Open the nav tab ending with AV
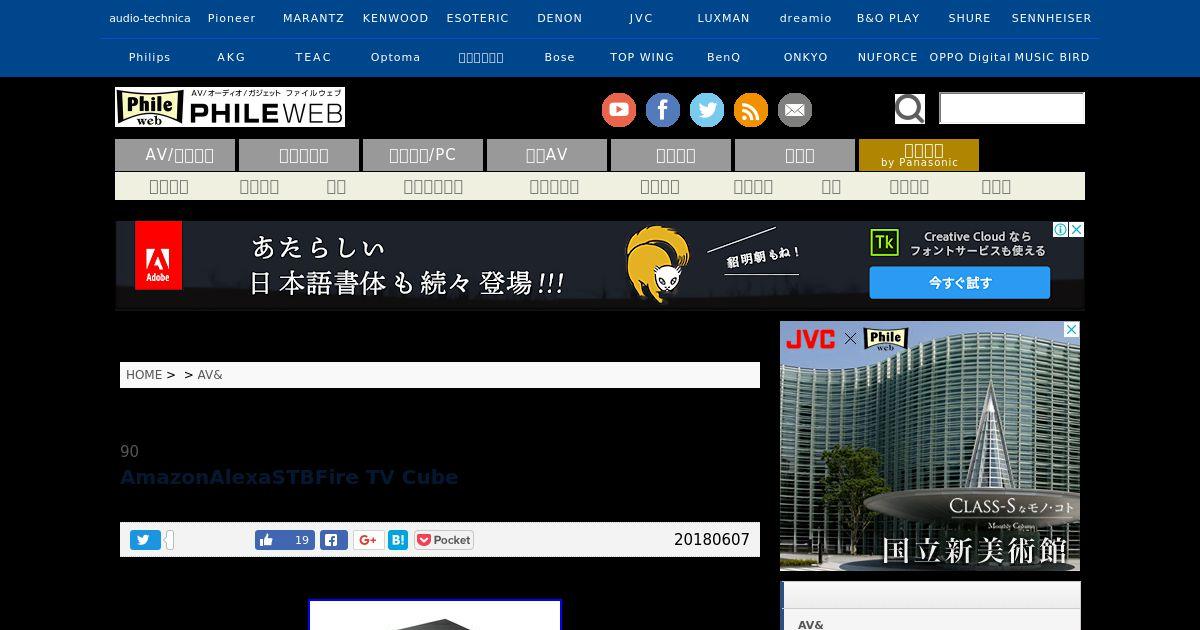The width and height of the screenshot is (1200, 630). [x=547, y=155]
